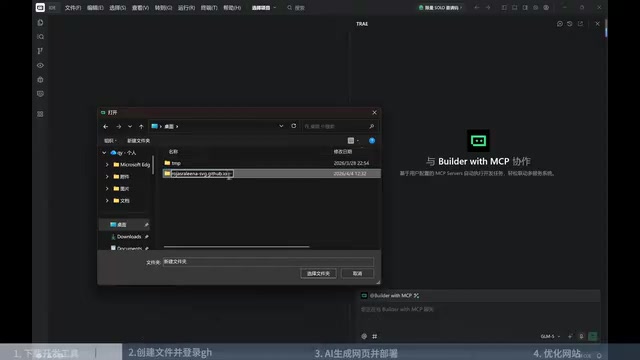Select the tmp folder row

[x=271, y=163]
